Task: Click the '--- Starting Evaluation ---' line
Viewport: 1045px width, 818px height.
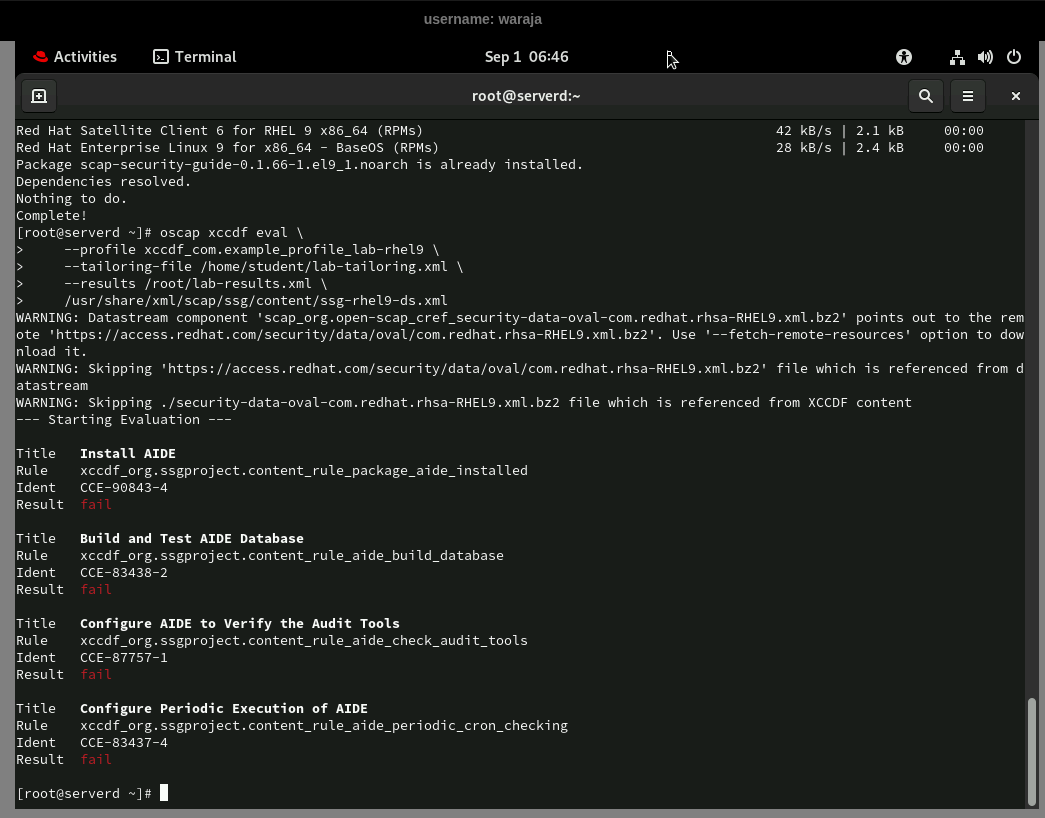Action: 124,419
